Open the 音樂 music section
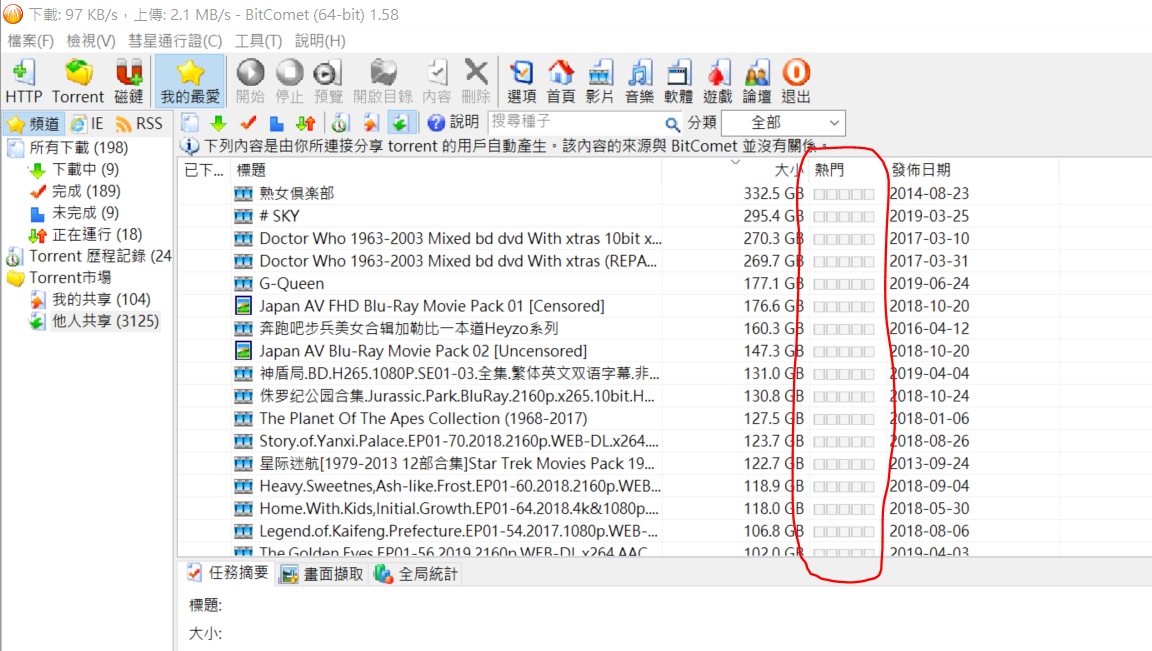1152x651 pixels. 639,81
